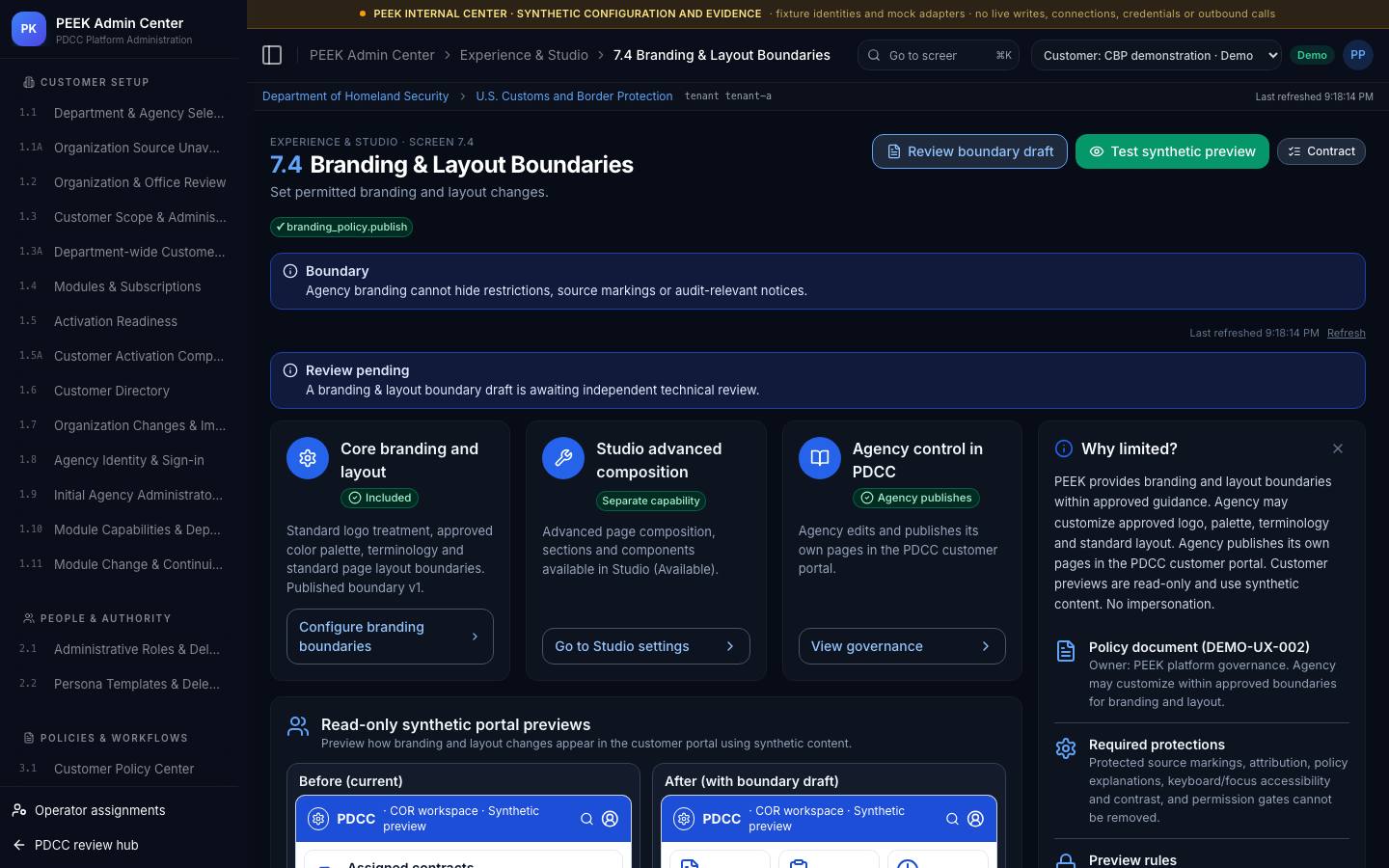
Task: Click the Boundary notice info icon
Action: pyautogui.click(x=290, y=271)
